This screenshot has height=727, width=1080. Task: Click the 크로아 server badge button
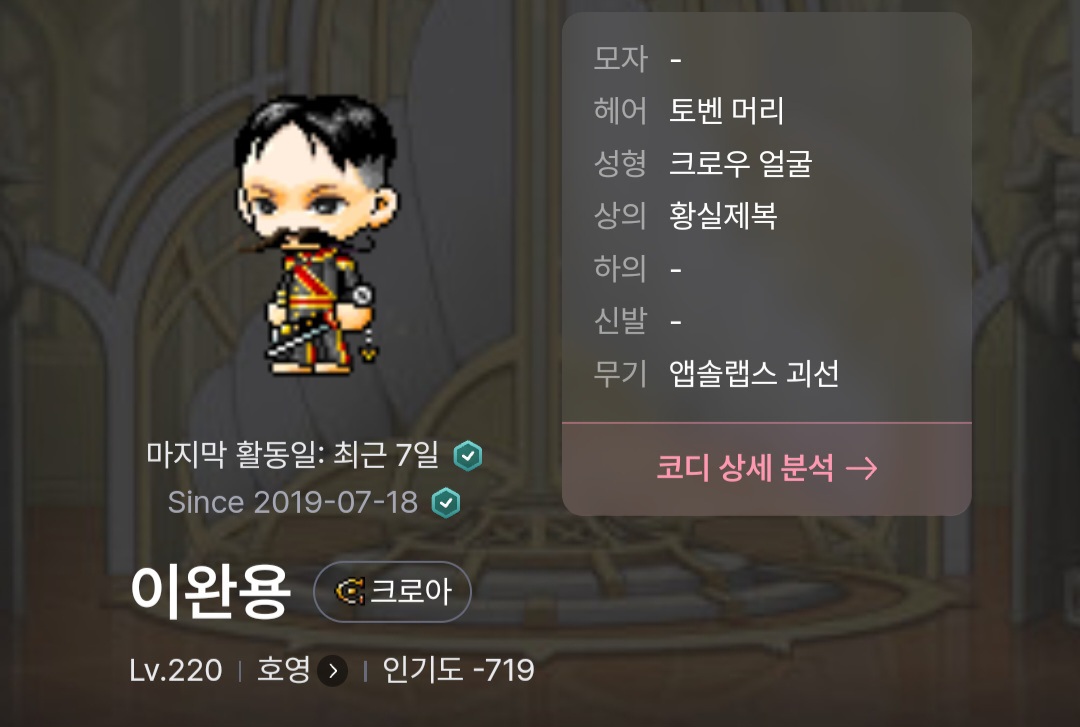coord(393,591)
